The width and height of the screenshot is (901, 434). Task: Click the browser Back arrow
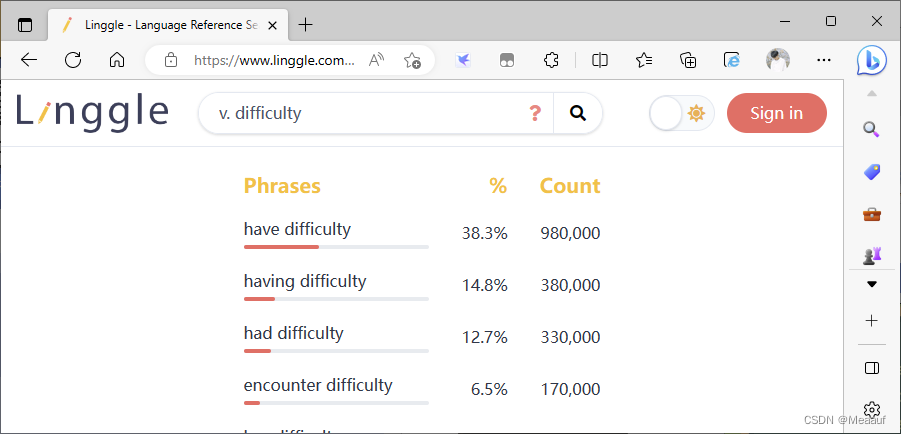(29, 60)
